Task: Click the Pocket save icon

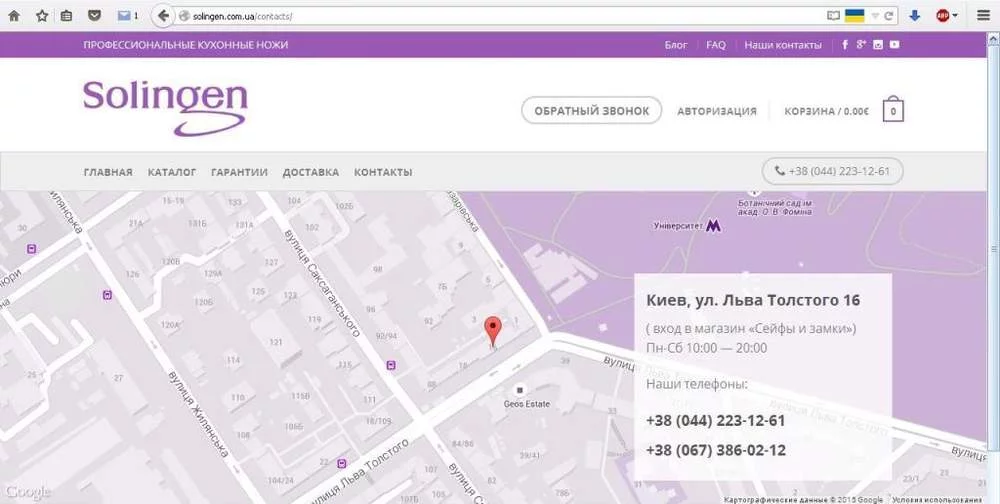Action: 94,16
